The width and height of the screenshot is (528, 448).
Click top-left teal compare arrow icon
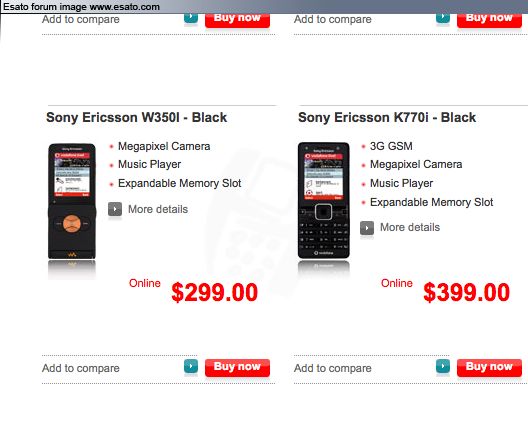pos(191,18)
